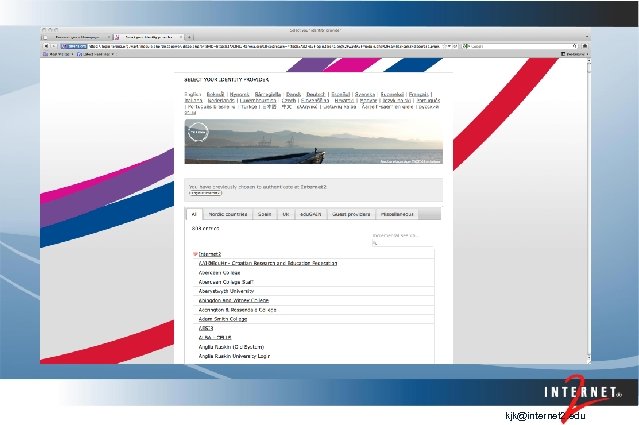Viewport: 639px width, 425px height.
Task: Open a new browser tab with plus button
Action: tap(189, 37)
